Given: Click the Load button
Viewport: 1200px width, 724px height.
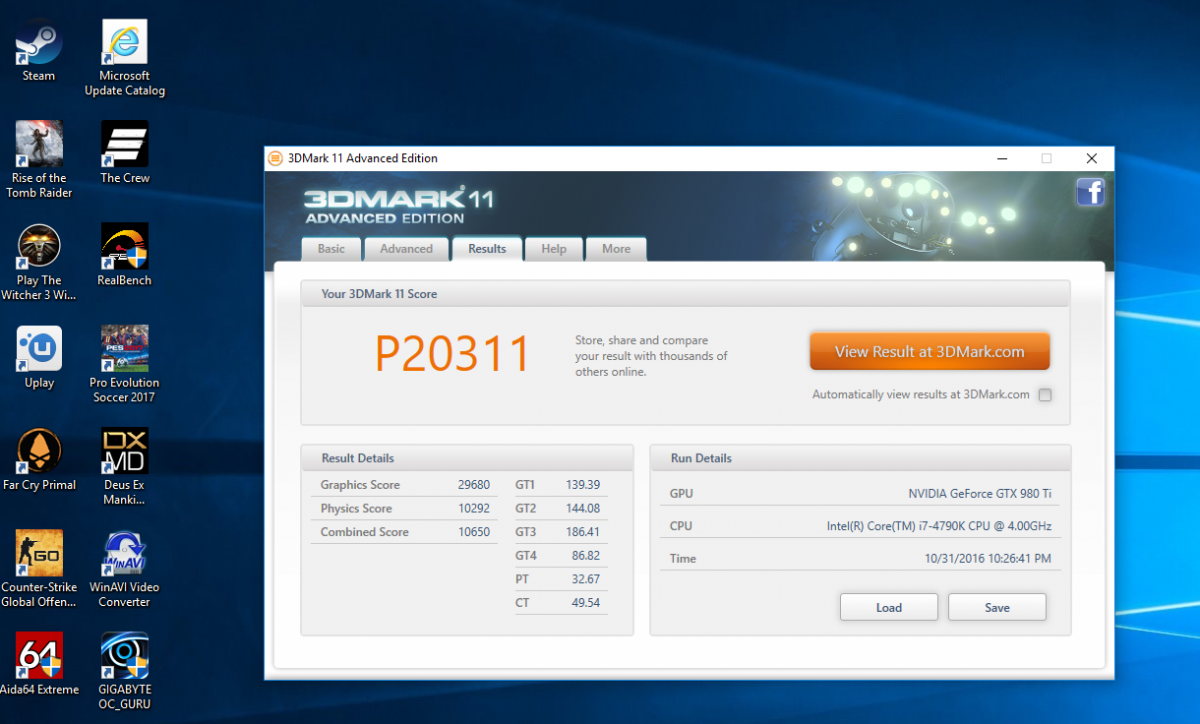Looking at the screenshot, I should pos(889,607).
